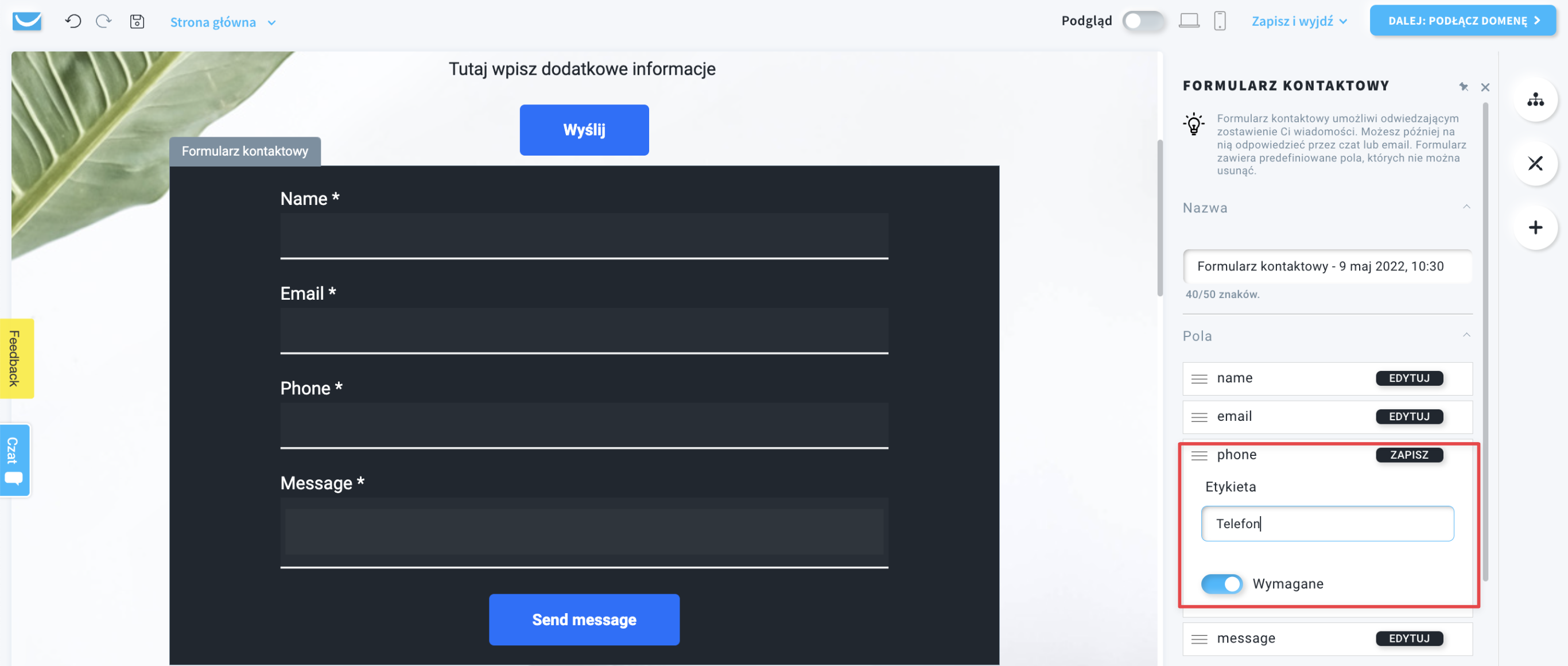
Task: Pin the Formularz kontaktowy panel
Action: [x=1464, y=87]
